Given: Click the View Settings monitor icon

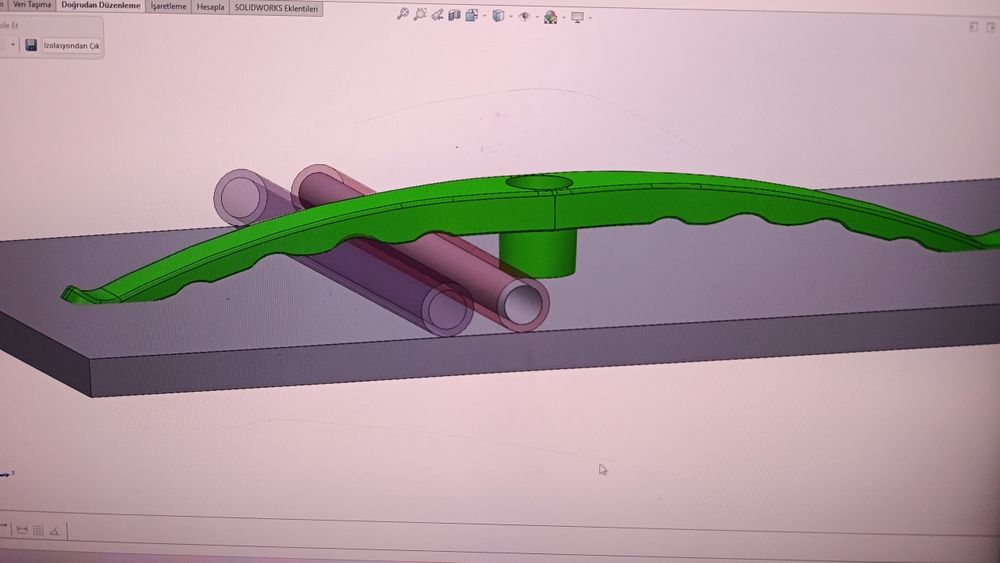Looking at the screenshot, I should pyautogui.click(x=577, y=17).
